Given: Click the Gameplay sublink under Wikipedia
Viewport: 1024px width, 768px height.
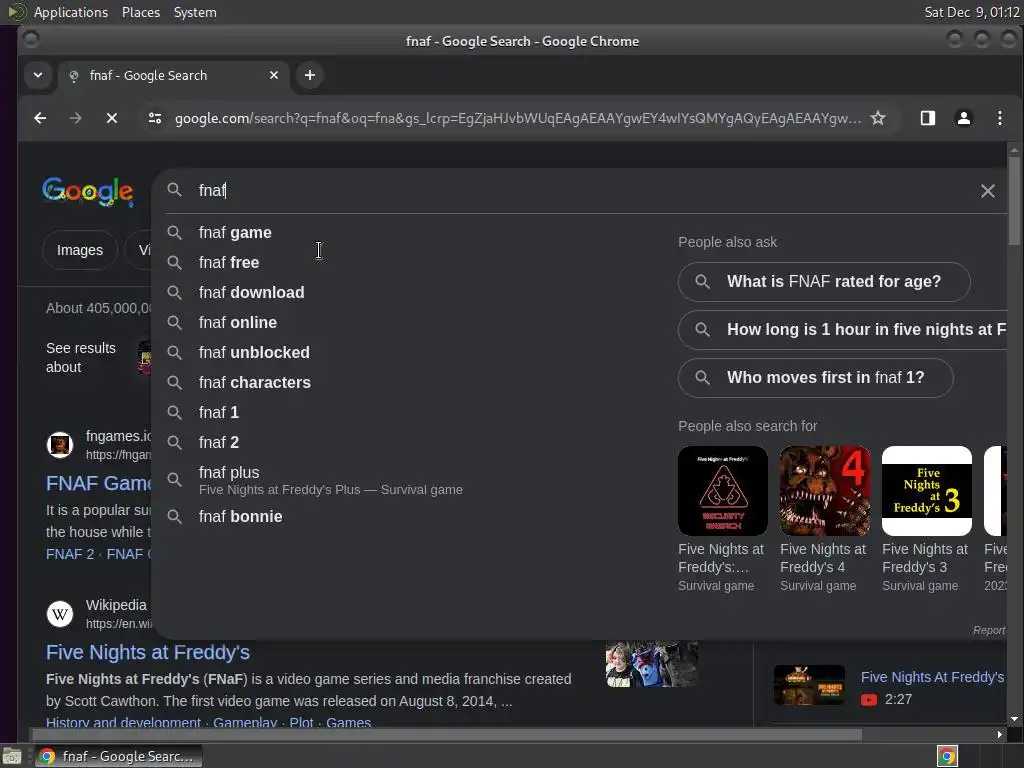Looking at the screenshot, I should 245,722.
